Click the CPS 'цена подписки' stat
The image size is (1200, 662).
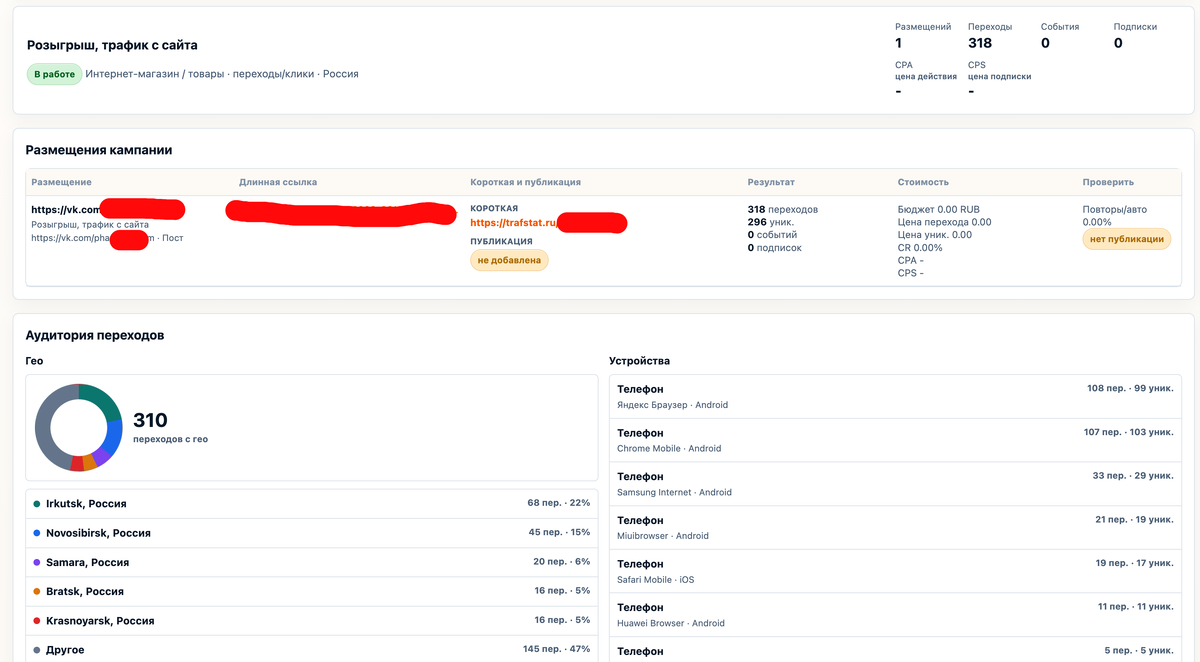(x=999, y=79)
